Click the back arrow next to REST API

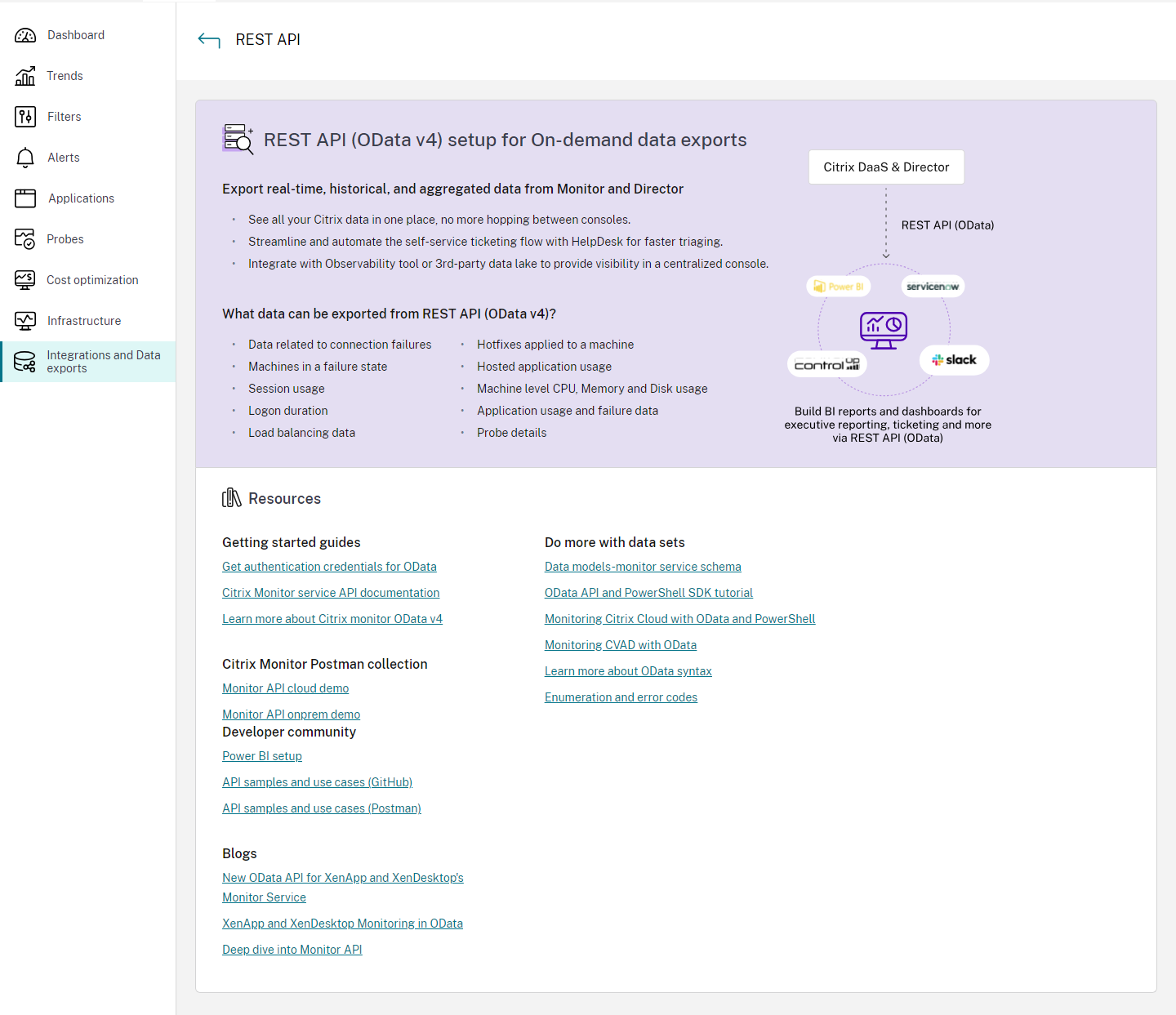(x=209, y=39)
